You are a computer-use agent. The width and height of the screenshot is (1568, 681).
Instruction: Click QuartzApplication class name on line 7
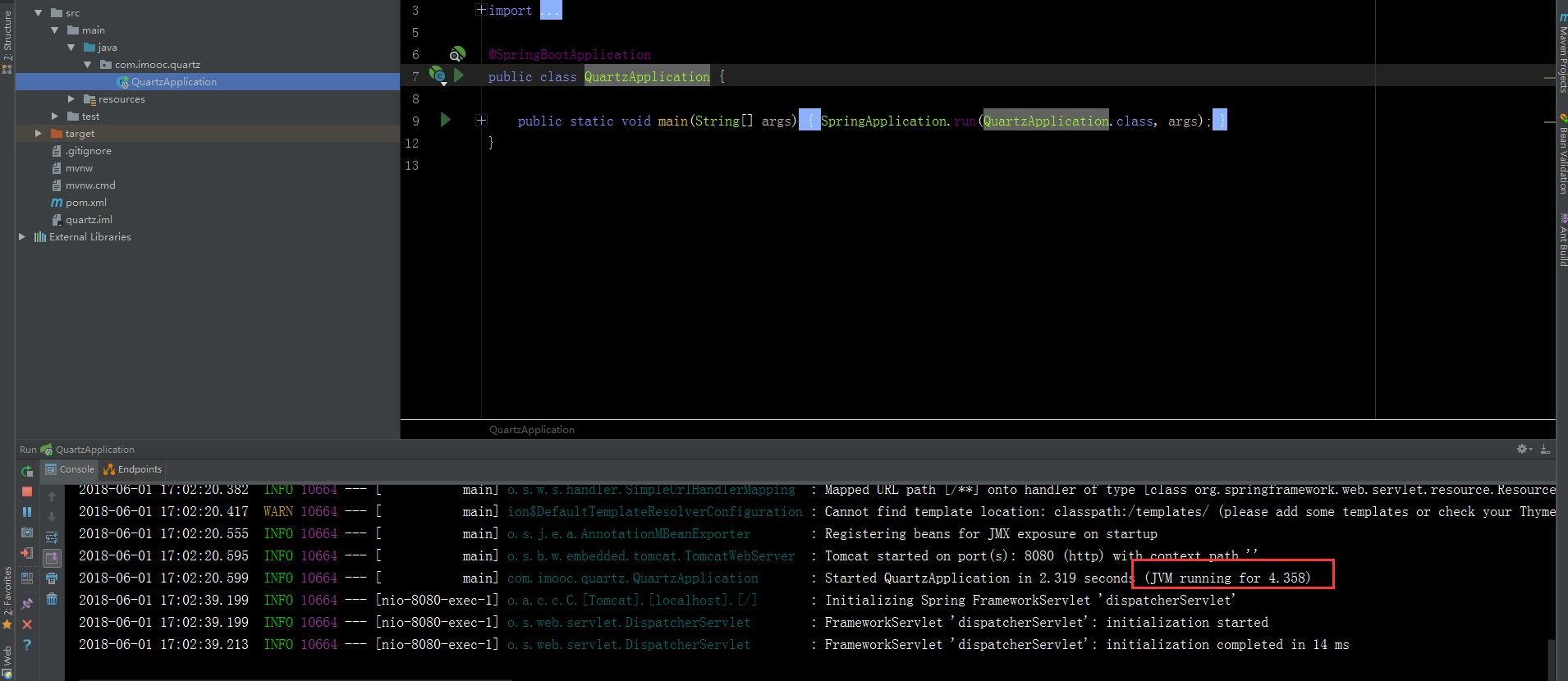647,76
